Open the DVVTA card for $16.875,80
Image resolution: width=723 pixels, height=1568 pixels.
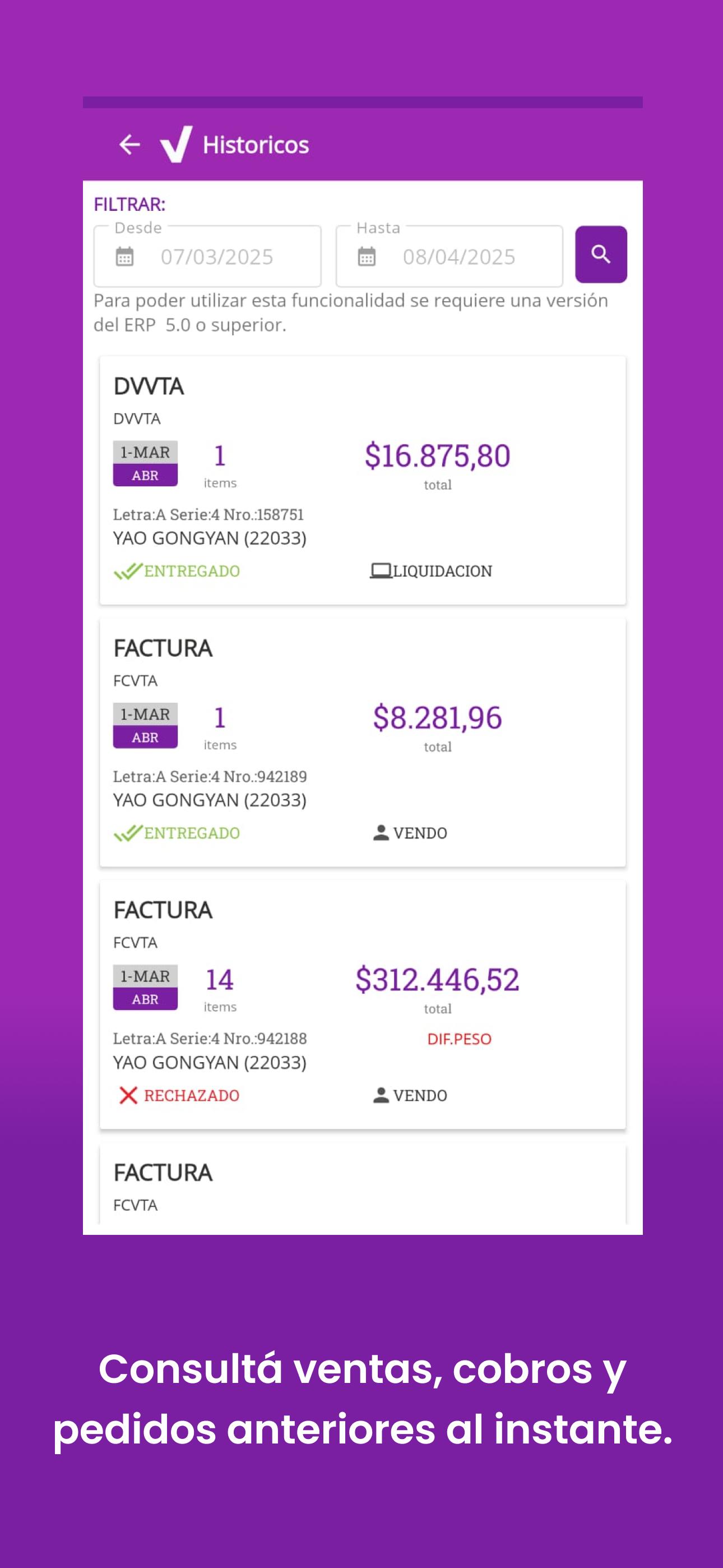(363, 480)
